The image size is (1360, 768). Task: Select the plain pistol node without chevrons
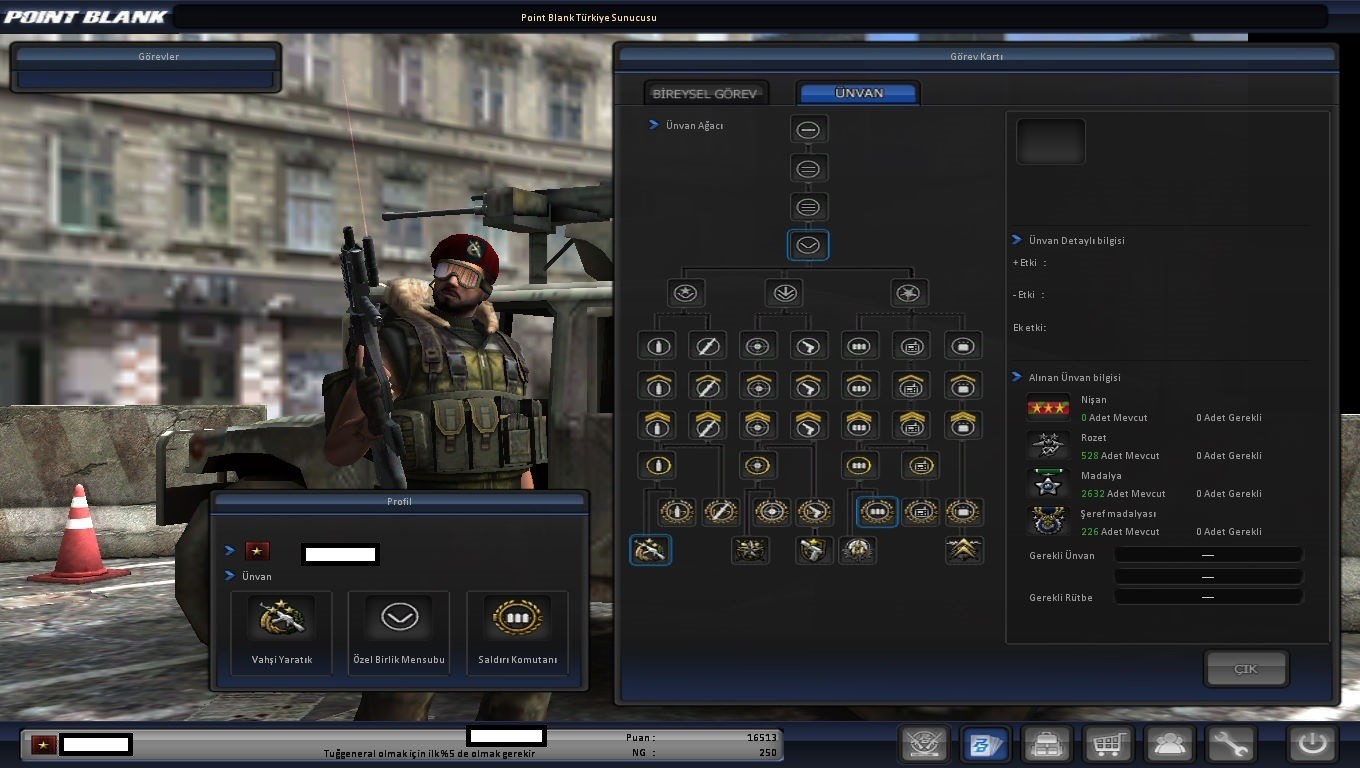point(809,346)
